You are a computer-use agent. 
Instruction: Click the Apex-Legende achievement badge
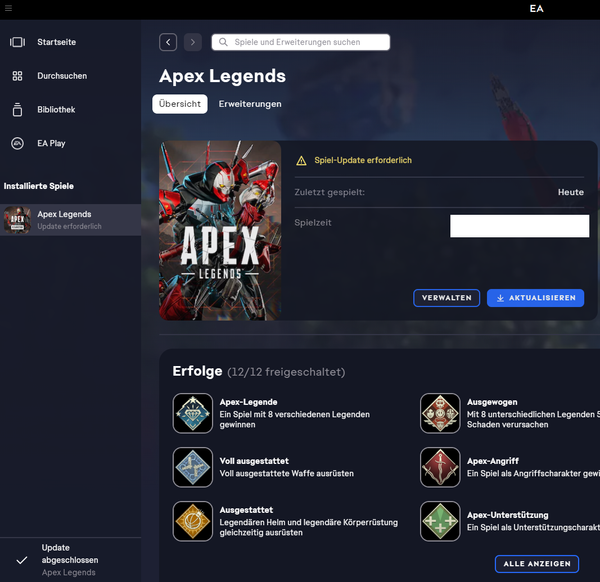click(192, 413)
